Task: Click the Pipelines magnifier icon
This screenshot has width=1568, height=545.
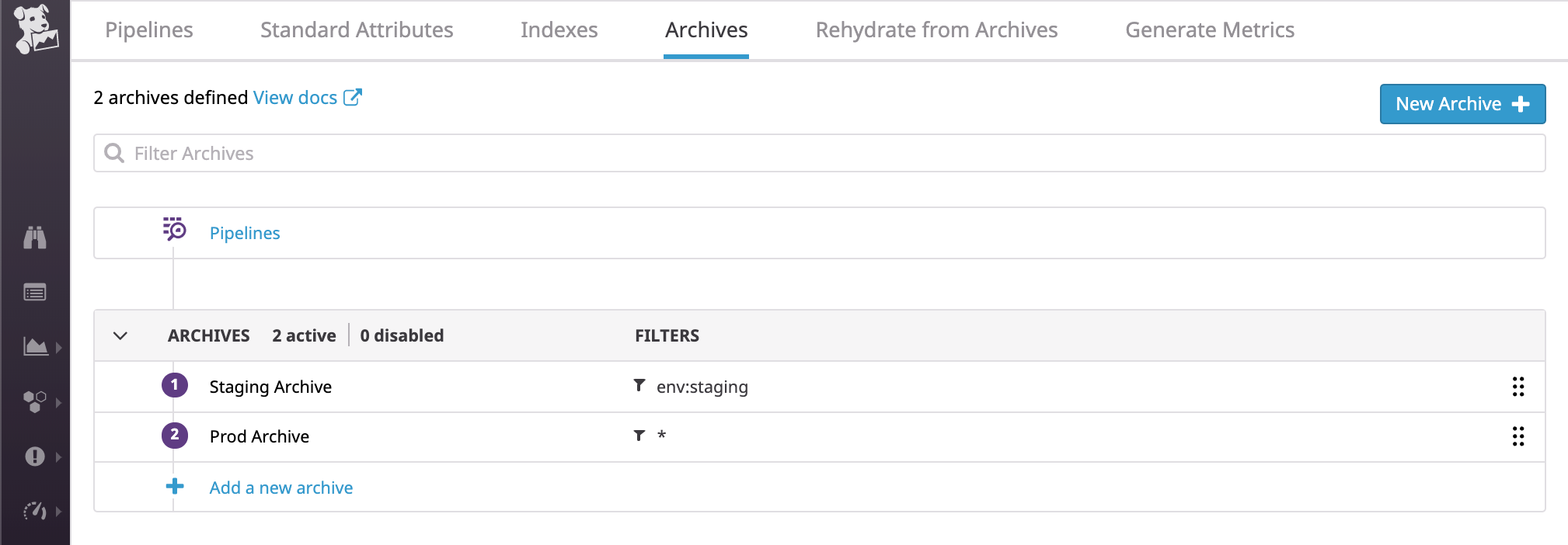Action: pyautogui.click(x=174, y=229)
